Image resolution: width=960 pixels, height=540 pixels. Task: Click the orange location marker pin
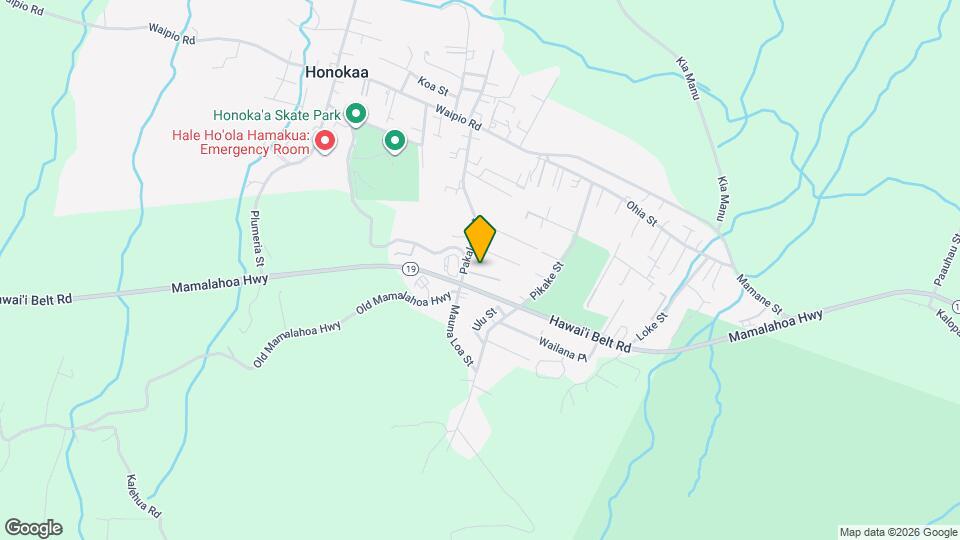pyautogui.click(x=480, y=239)
